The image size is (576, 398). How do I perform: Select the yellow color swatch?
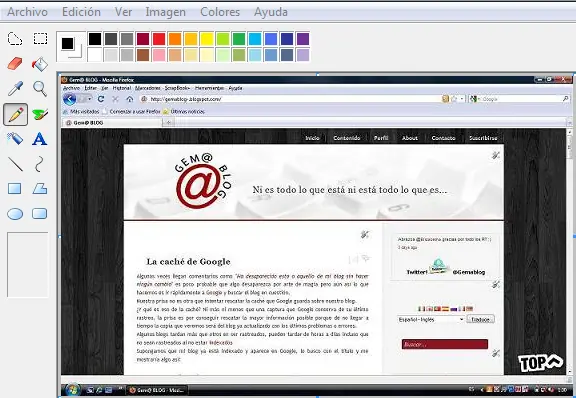click(x=207, y=39)
